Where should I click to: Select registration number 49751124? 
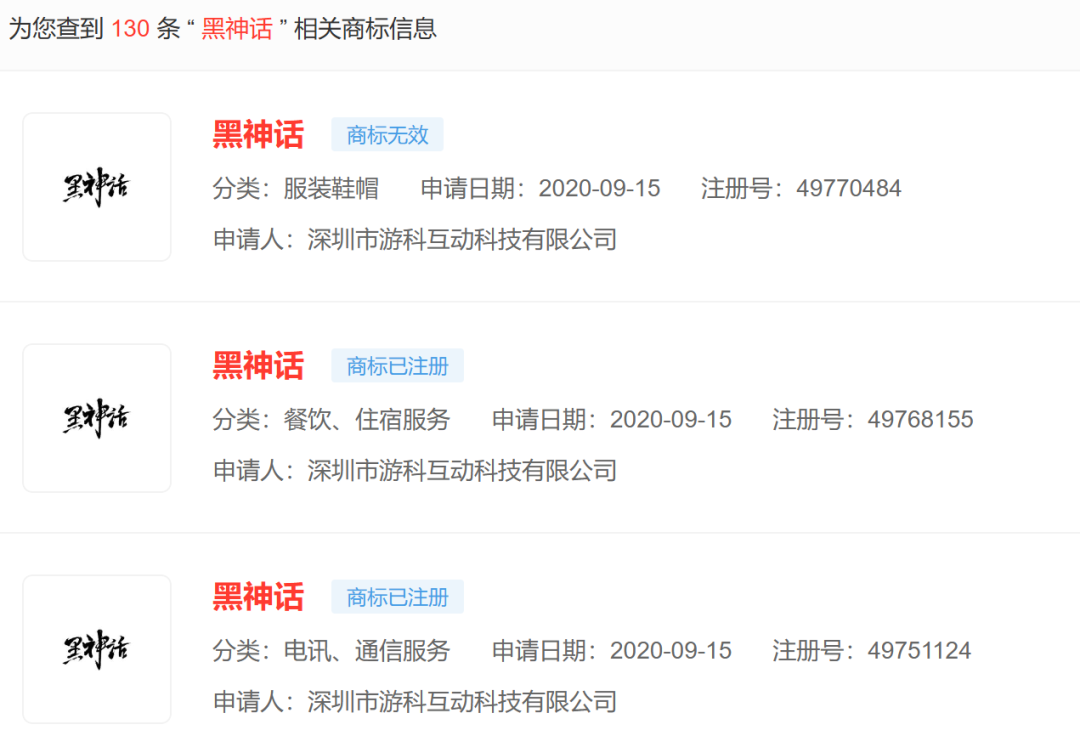[x=920, y=651]
